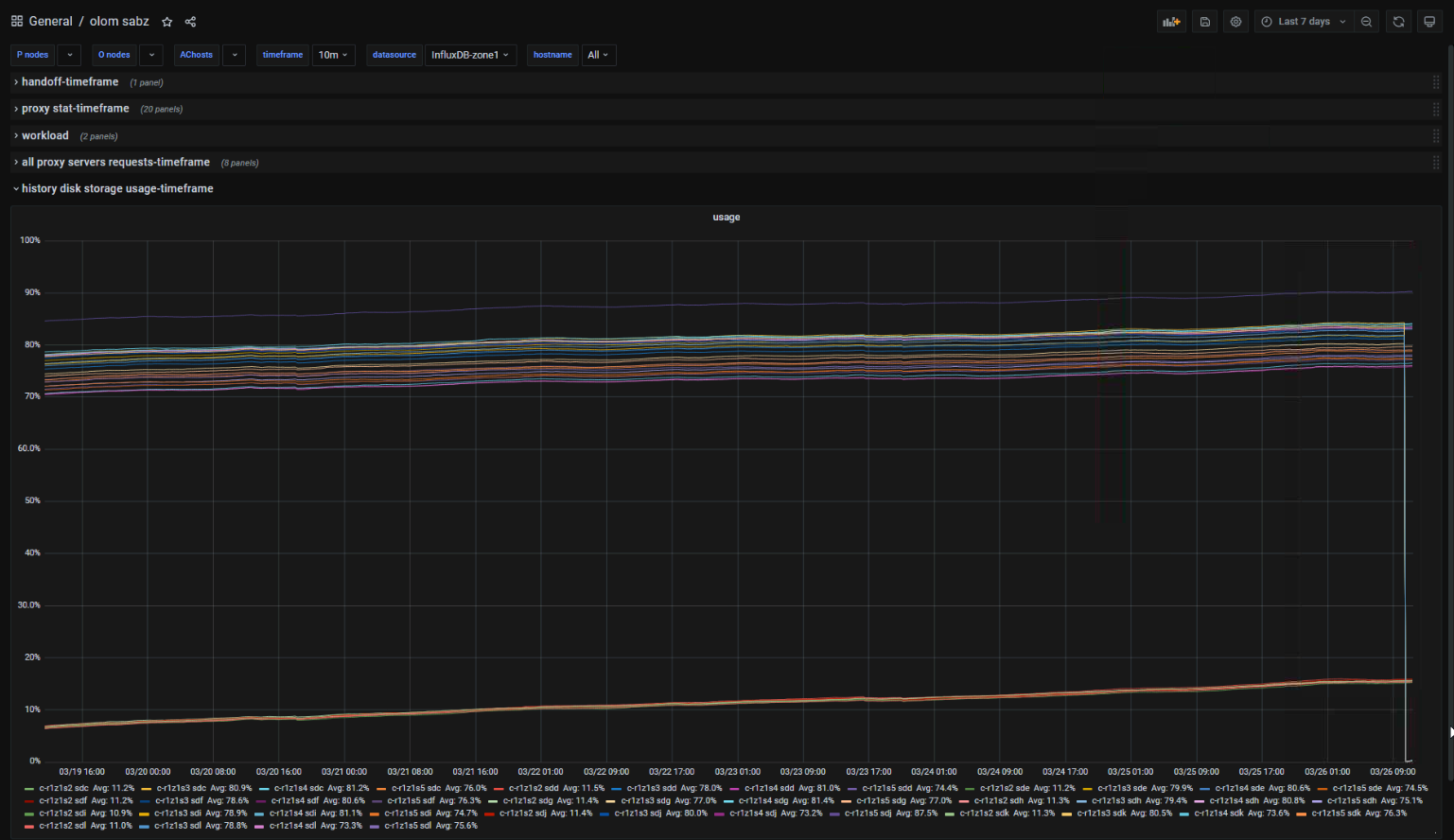
Task: Click the Add panel icon
Action: (1171, 22)
